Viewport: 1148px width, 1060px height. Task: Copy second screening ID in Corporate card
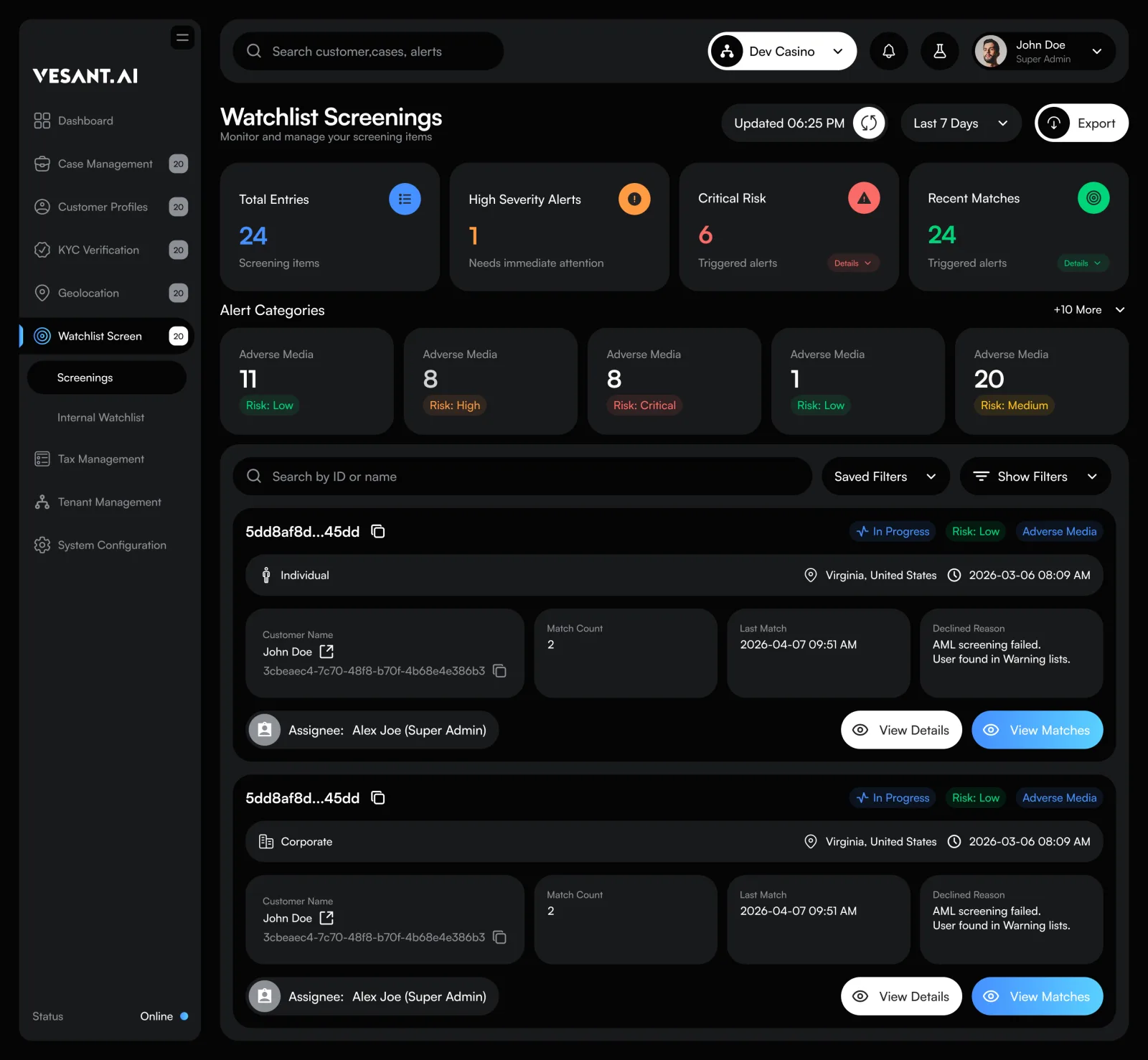(x=377, y=797)
